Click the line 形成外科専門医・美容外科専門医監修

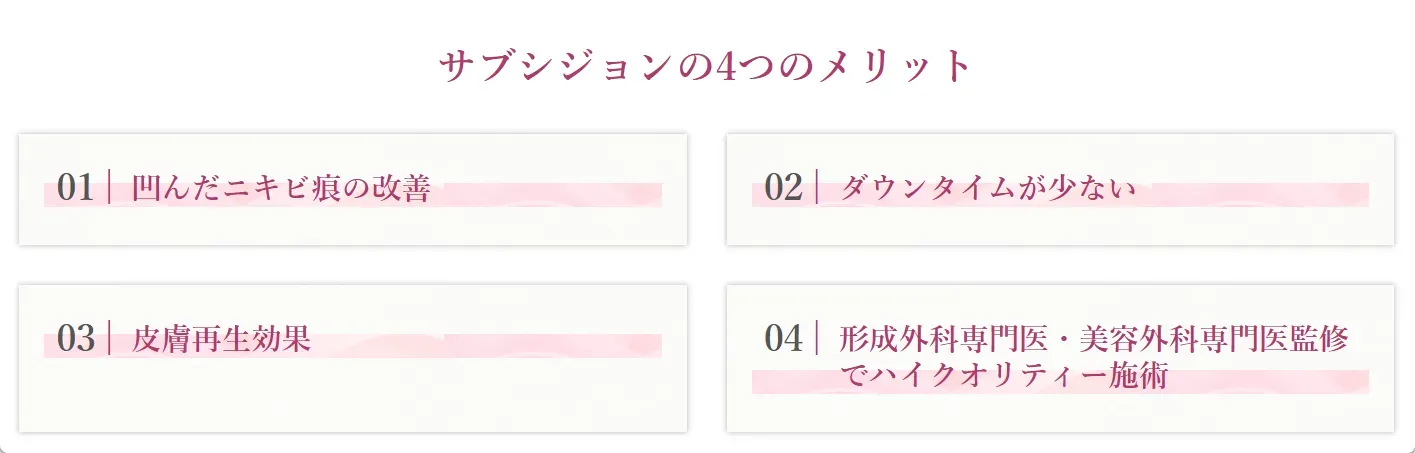(x=1094, y=339)
